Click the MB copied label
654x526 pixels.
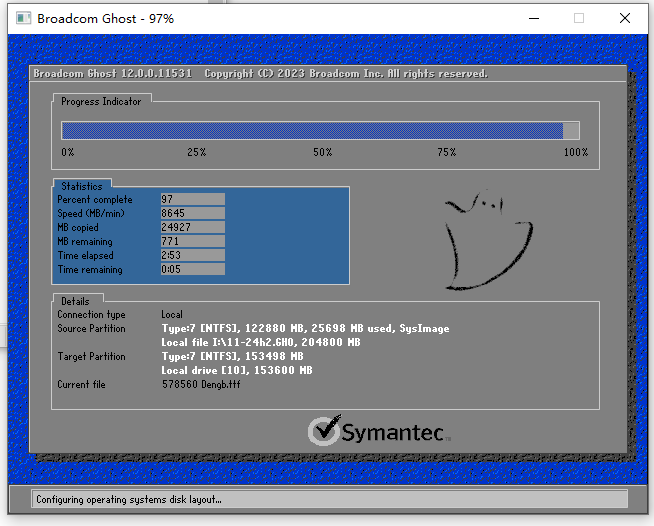78,227
